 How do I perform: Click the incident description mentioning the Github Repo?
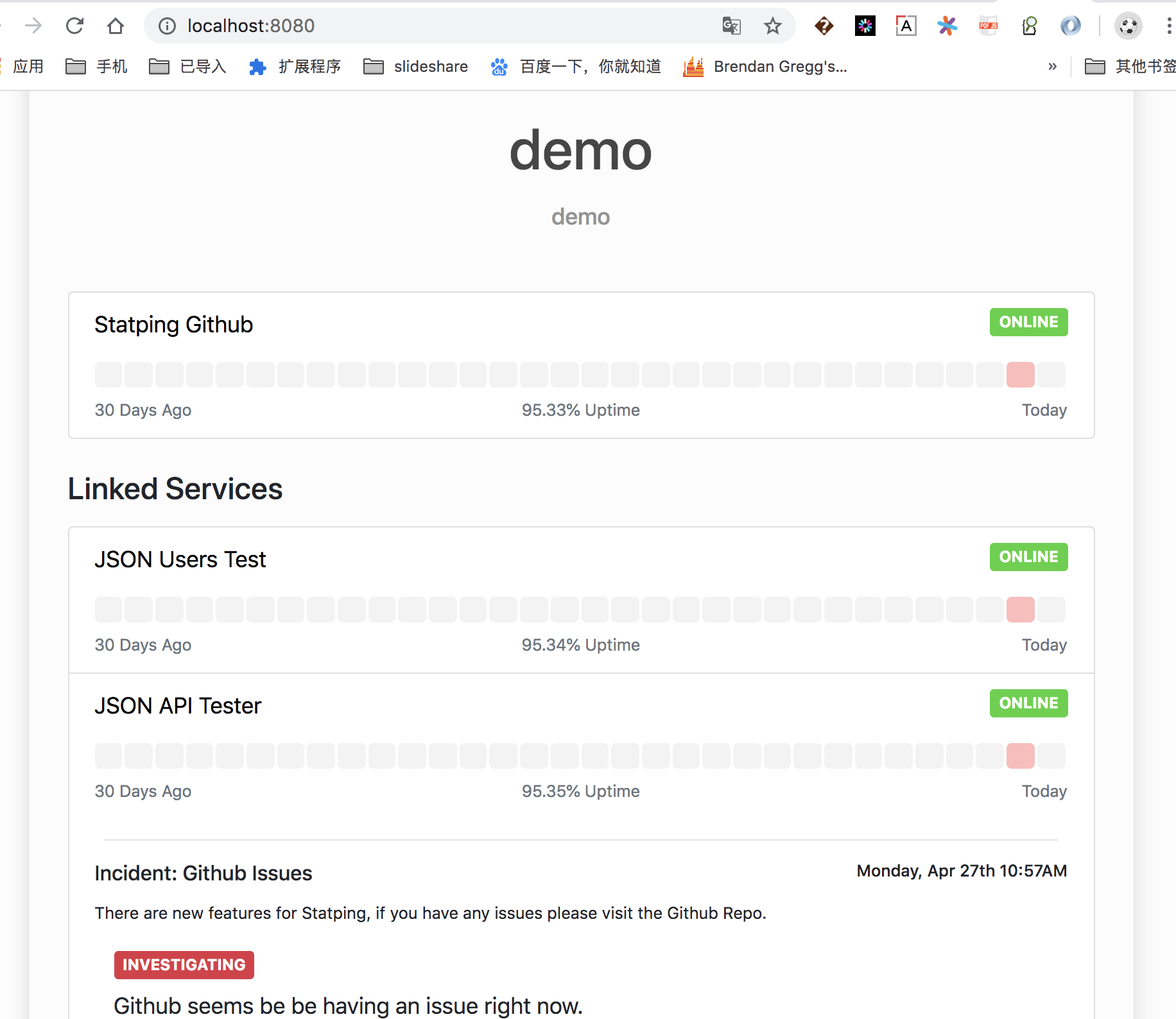click(431, 913)
